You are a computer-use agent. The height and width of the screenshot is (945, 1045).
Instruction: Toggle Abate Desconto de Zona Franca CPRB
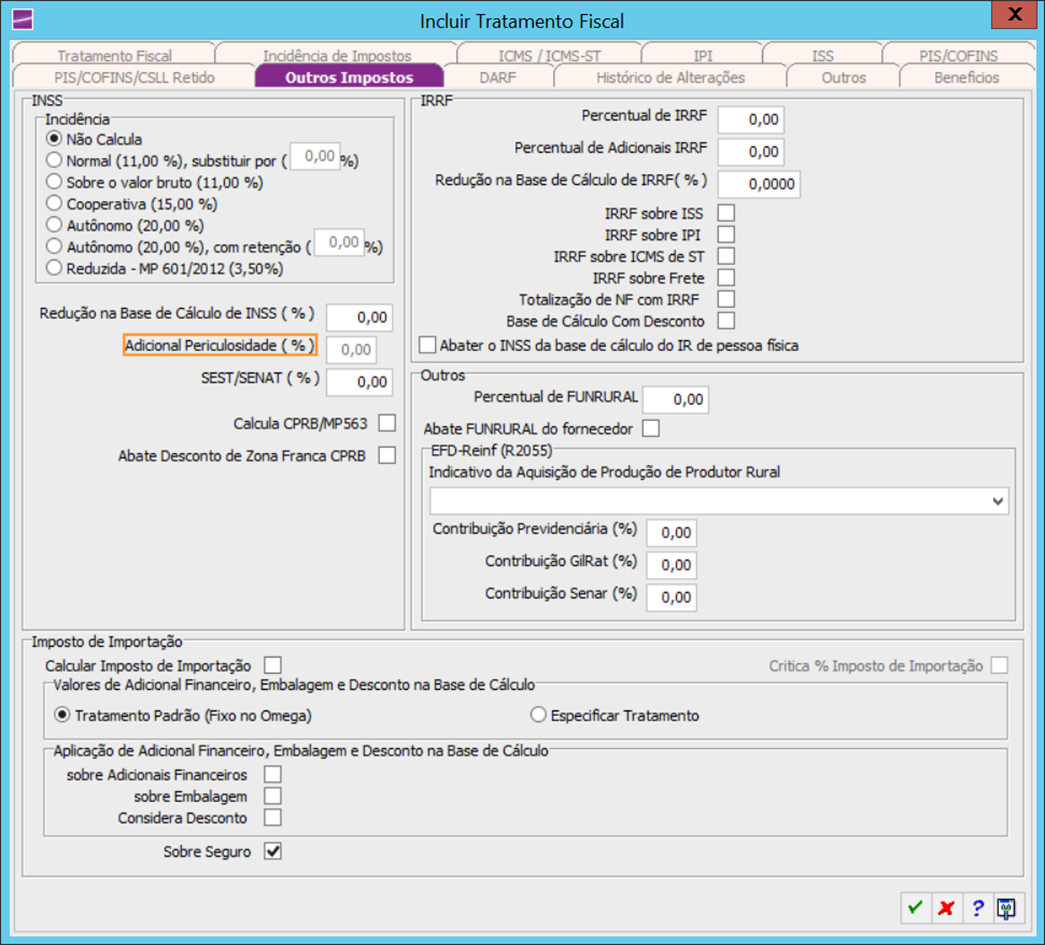click(x=387, y=455)
